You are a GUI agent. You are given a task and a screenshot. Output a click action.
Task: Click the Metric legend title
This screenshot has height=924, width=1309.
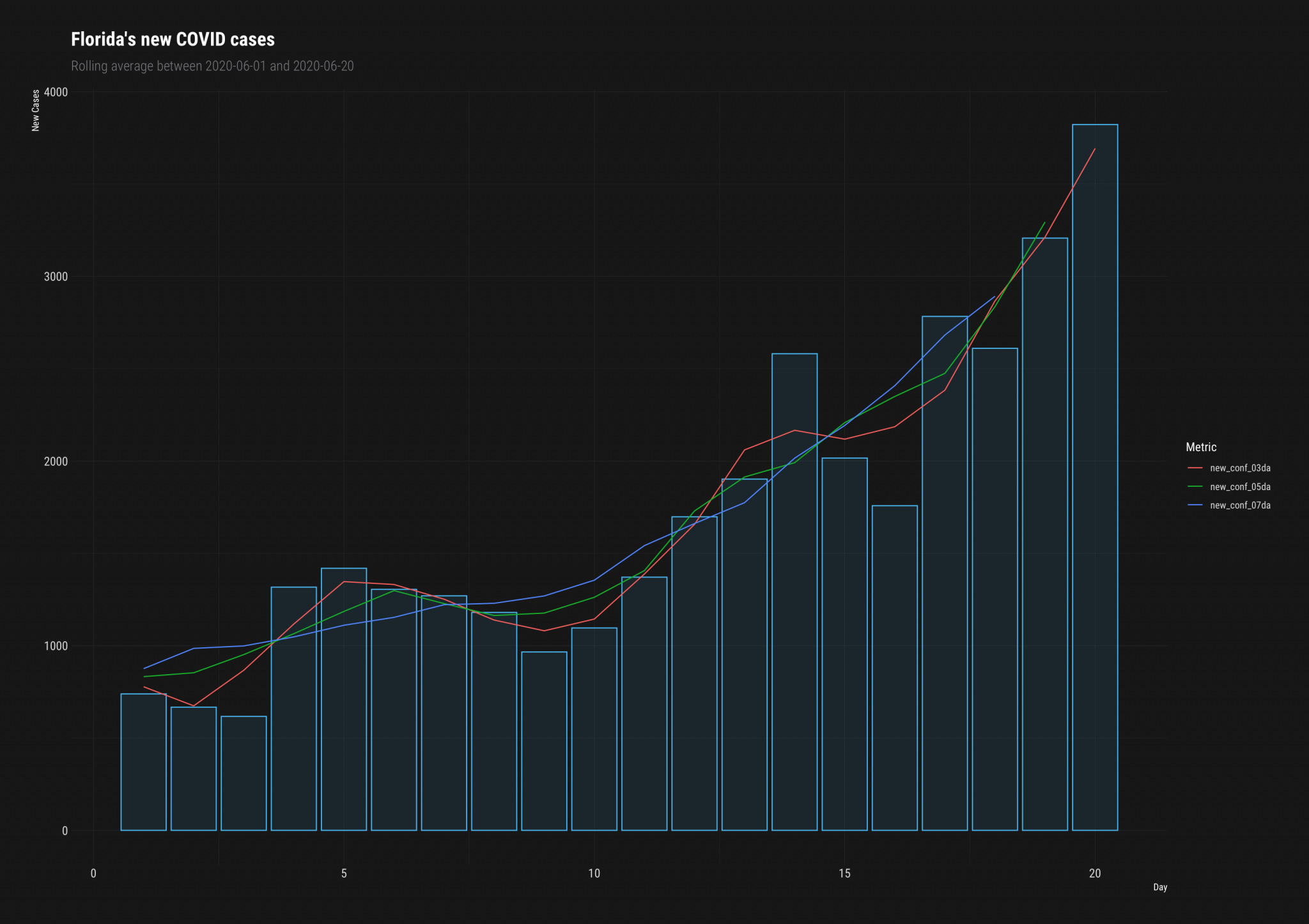[1201, 447]
